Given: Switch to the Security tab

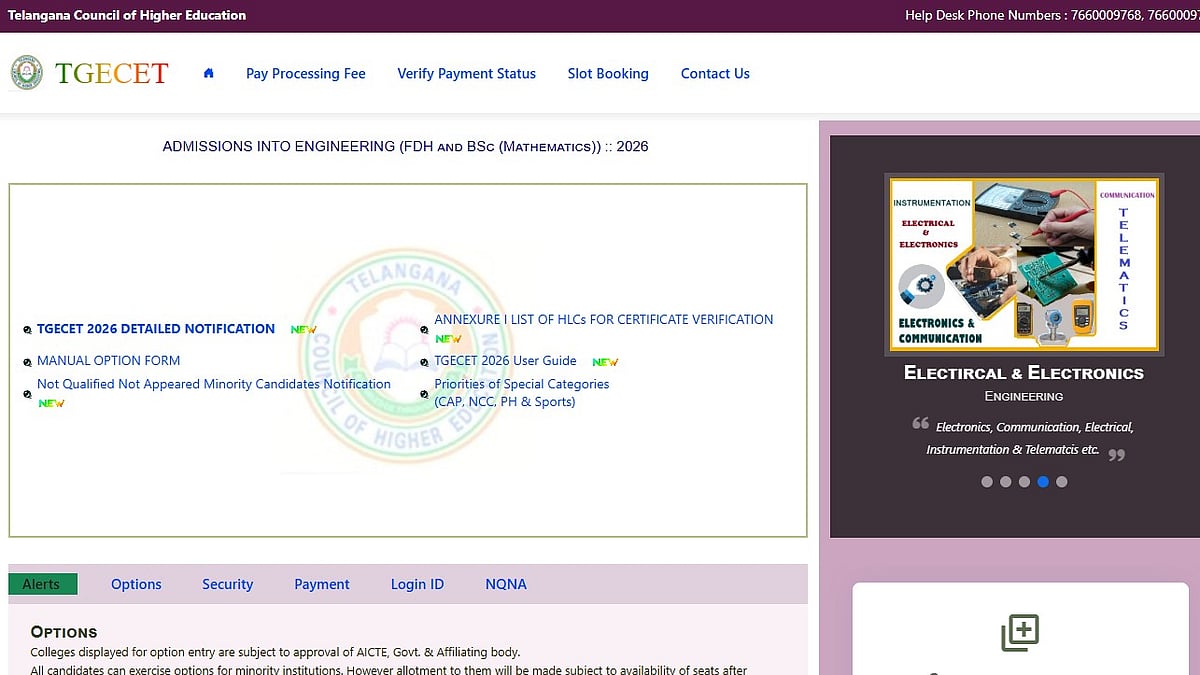Looking at the screenshot, I should pyautogui.click(x=228, y=584).
